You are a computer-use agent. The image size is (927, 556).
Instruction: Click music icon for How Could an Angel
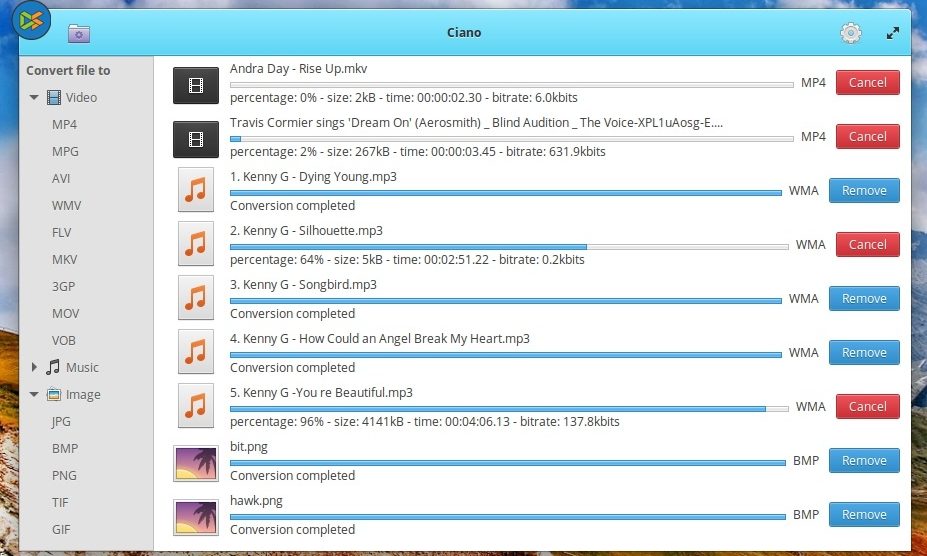(x=196, y=352)
